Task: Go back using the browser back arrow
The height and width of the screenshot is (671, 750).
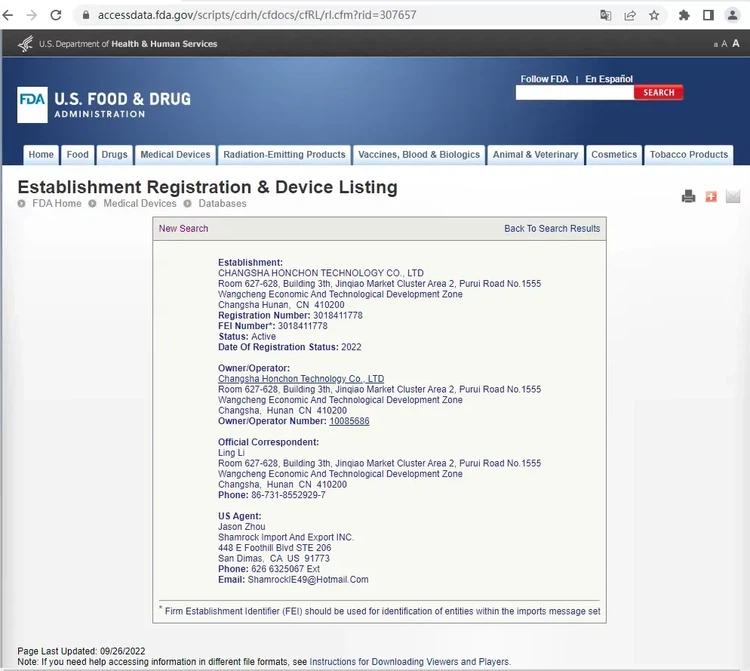Action: click(x=8, y=15)
